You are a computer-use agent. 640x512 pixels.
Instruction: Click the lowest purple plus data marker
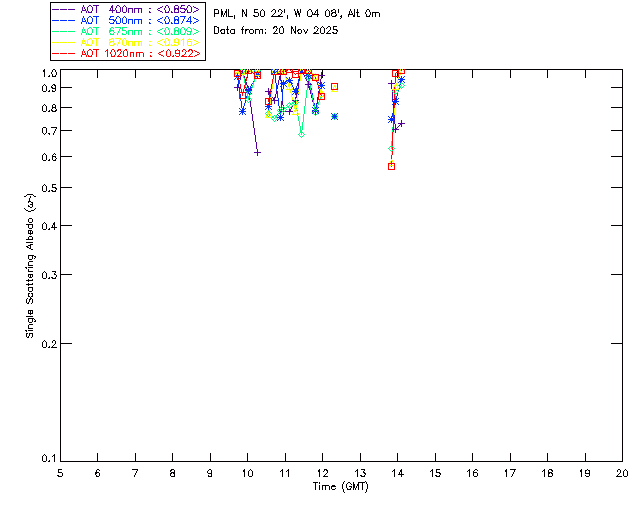[257, 153]
